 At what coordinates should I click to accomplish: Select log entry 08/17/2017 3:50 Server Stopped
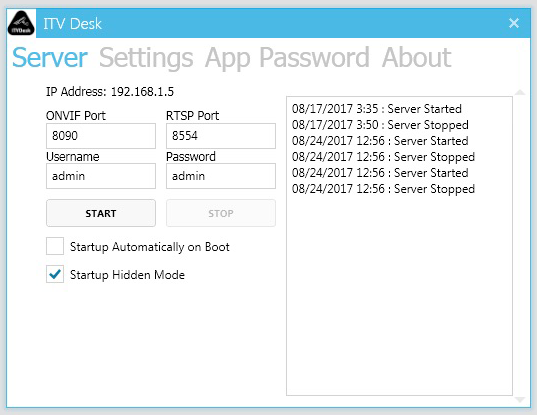click(x=380, y=125)
